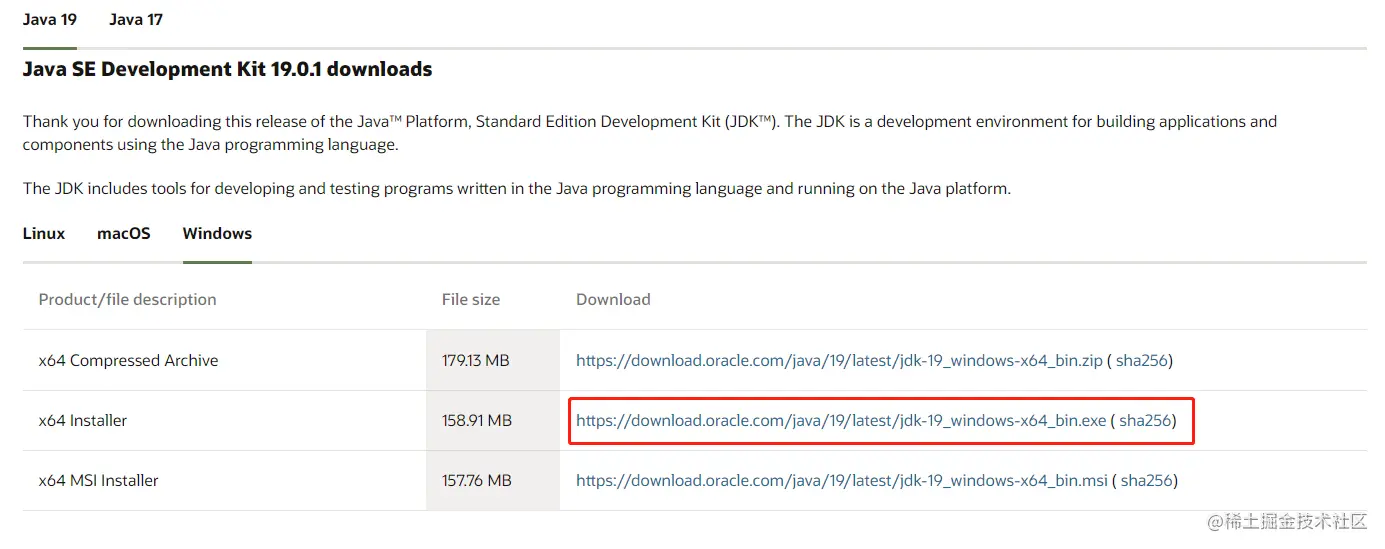Download the jdk-19_windows-x64_bin.exe installer link
The image size is (1385, 549).
[841, 421]
